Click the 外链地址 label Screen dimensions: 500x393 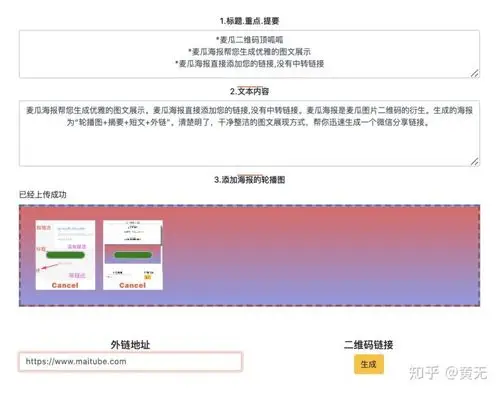130,345
